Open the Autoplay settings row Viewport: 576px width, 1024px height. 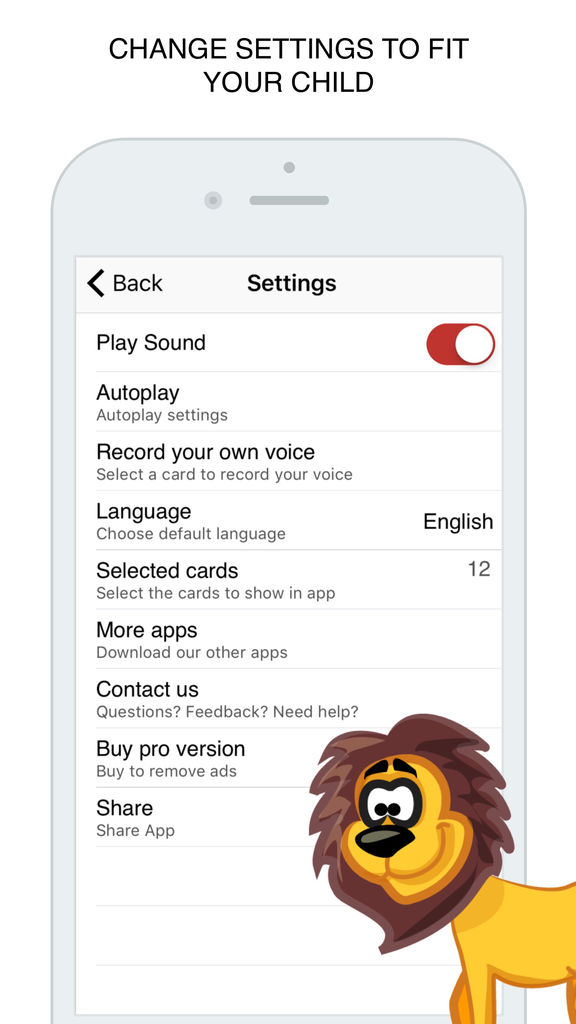tap(289, 402)
